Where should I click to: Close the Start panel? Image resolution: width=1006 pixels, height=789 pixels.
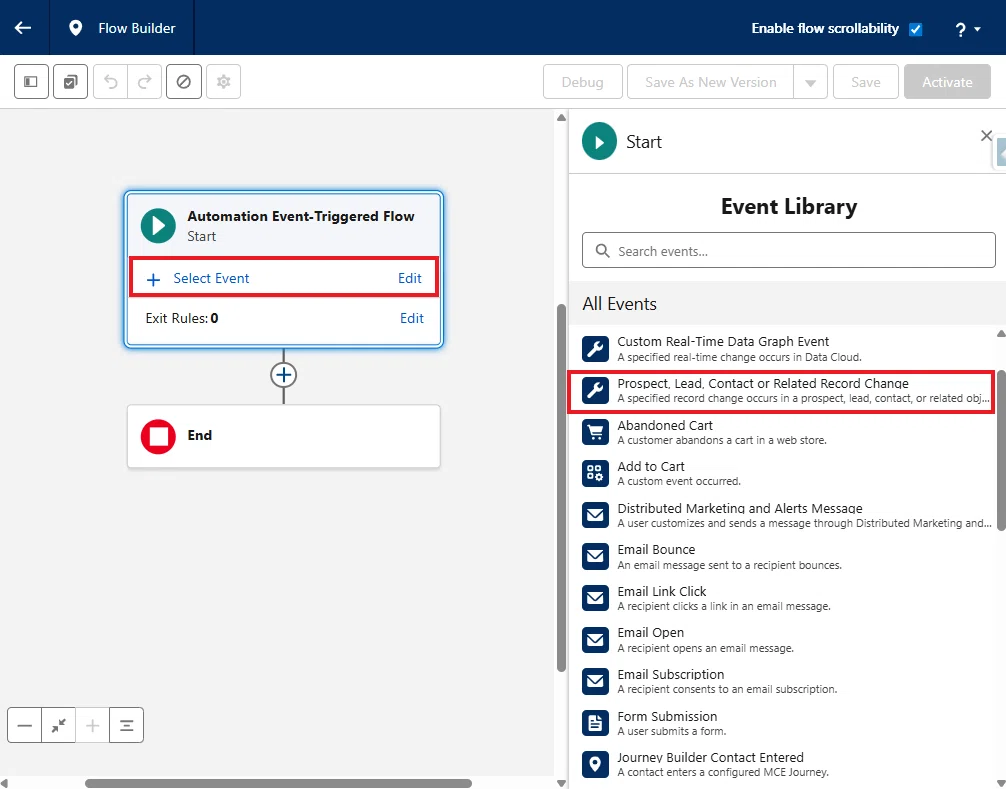986,135
